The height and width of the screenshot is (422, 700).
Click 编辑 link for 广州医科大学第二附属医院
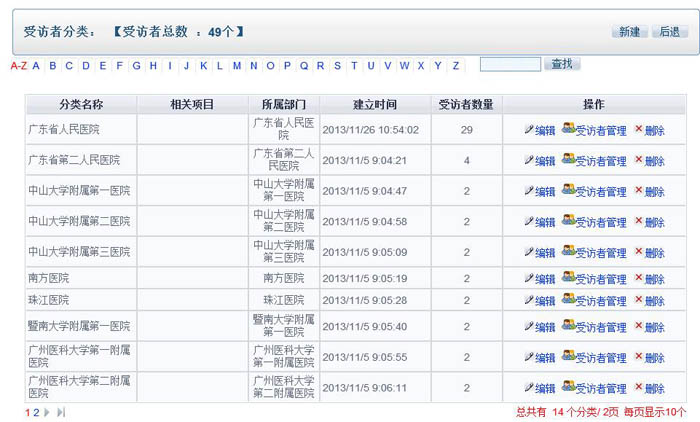(x=545, y=389)
